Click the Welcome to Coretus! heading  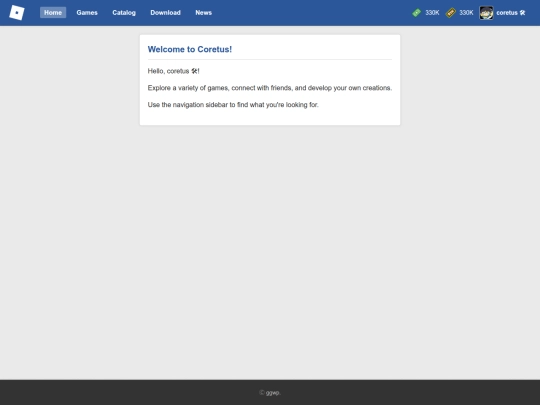190,49
